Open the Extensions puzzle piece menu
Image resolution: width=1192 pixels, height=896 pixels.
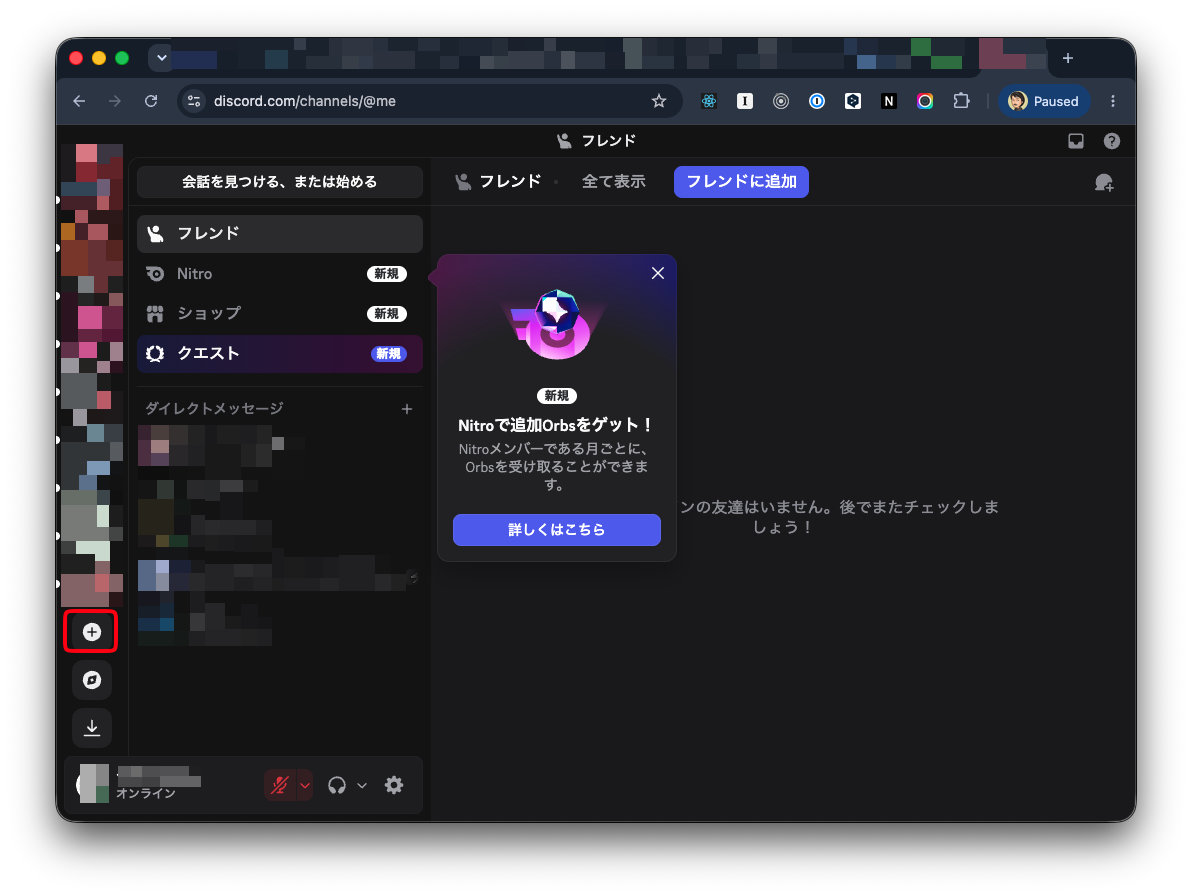(x=962, y=101)
